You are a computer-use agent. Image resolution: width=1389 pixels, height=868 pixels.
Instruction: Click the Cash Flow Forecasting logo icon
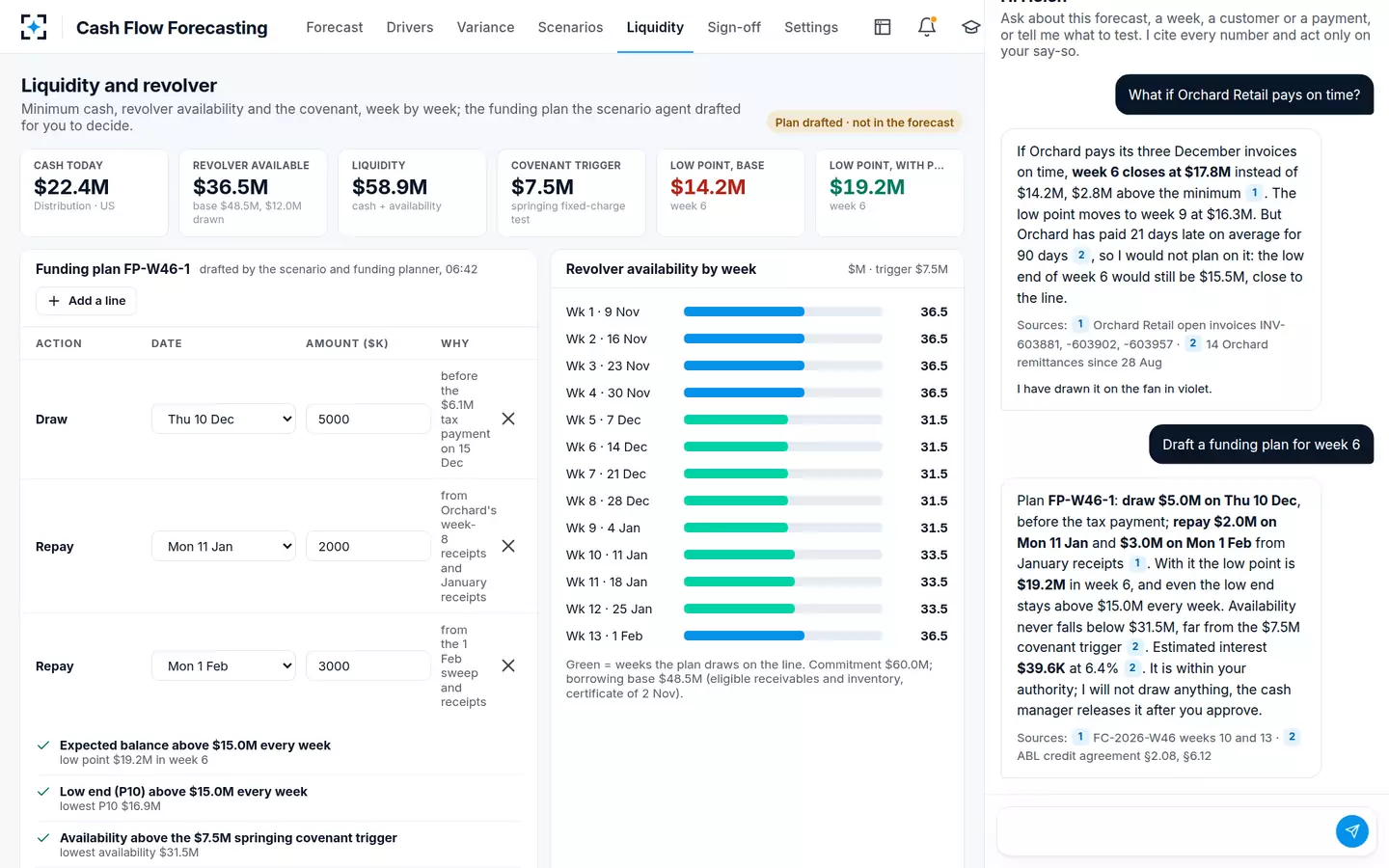tap(34, 27)
